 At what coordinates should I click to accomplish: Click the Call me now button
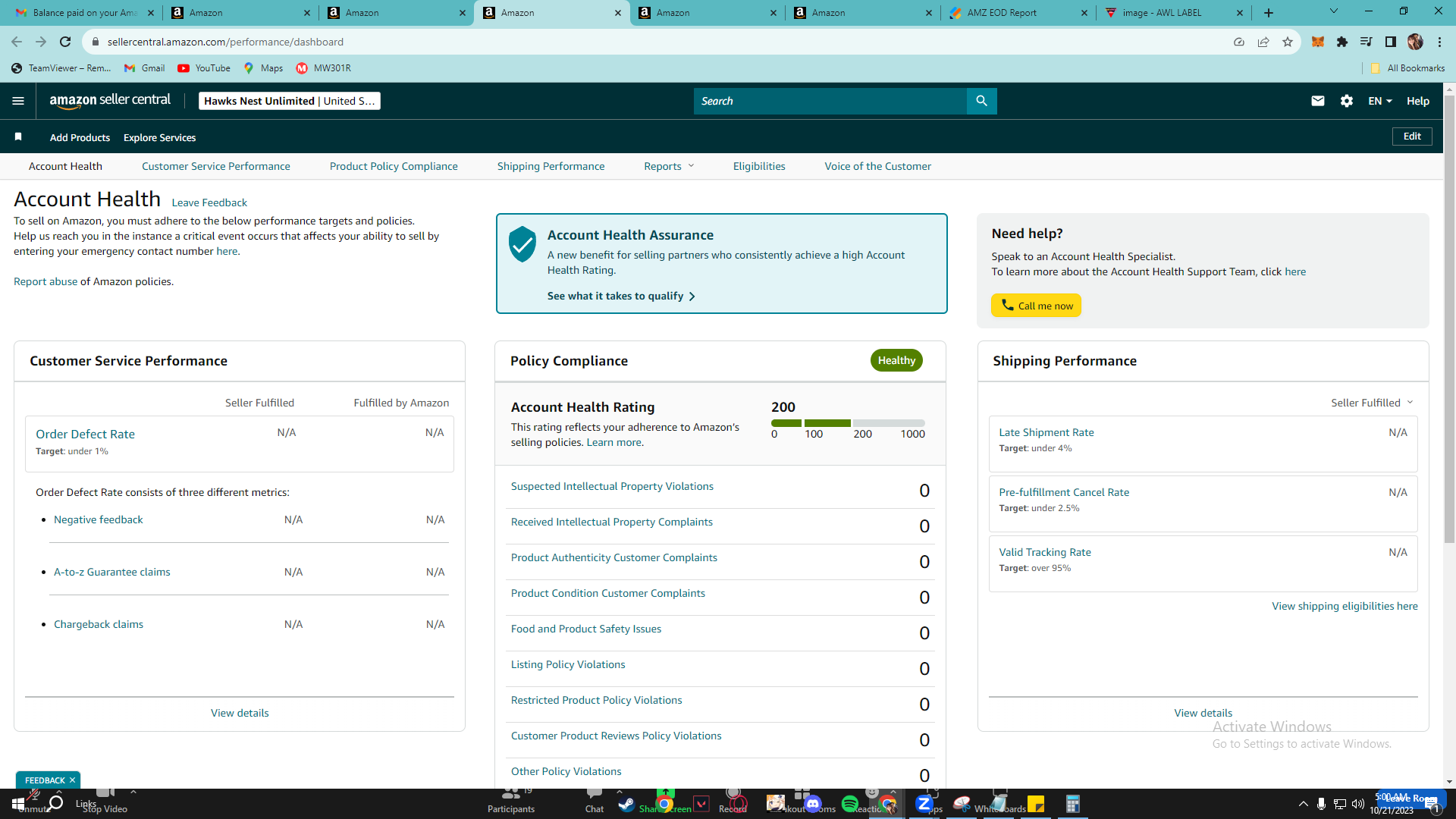point(1037,306)
